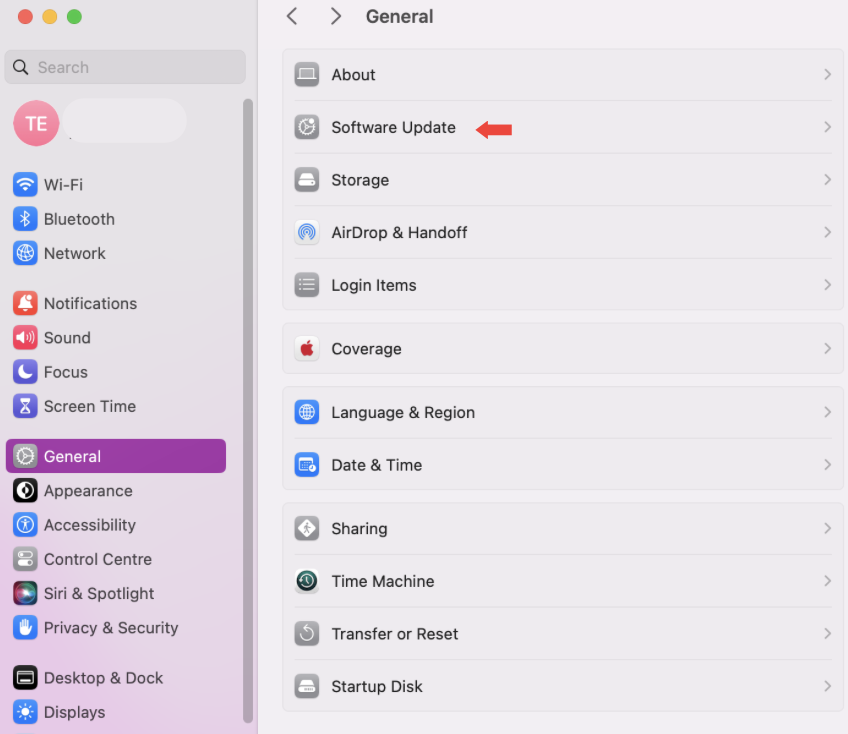848x734 pixels.
Task: Open the Apple Coverage icon
Action: pyautogui.click(x=306, y=348)
